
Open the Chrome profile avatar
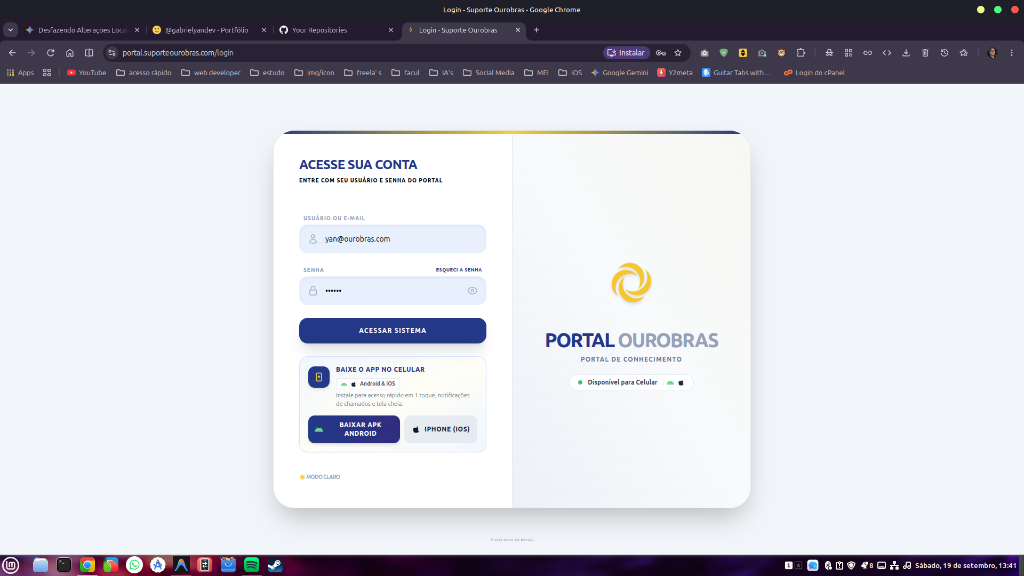point(992,53)
